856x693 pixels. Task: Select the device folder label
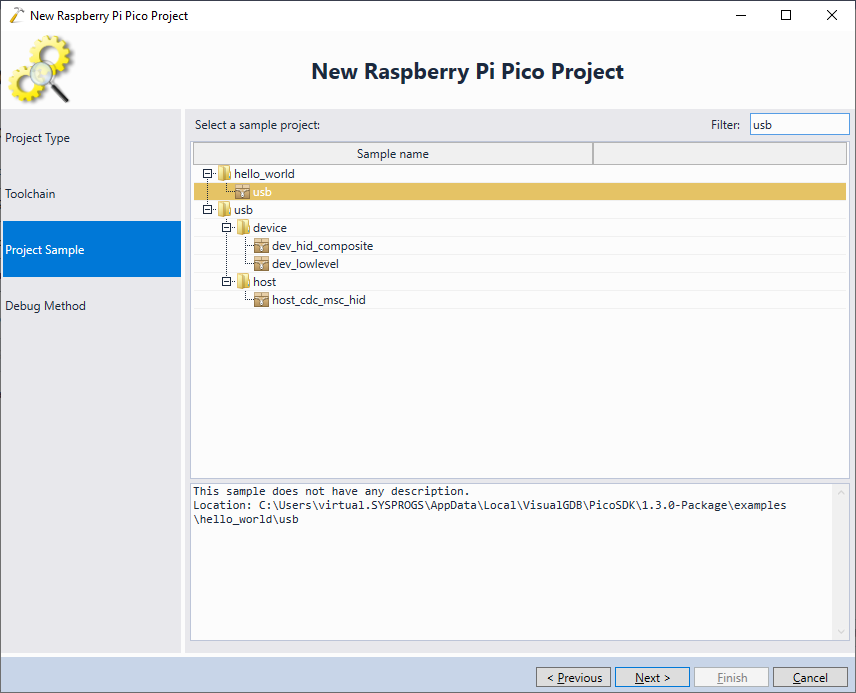click(x=270, y=228)
